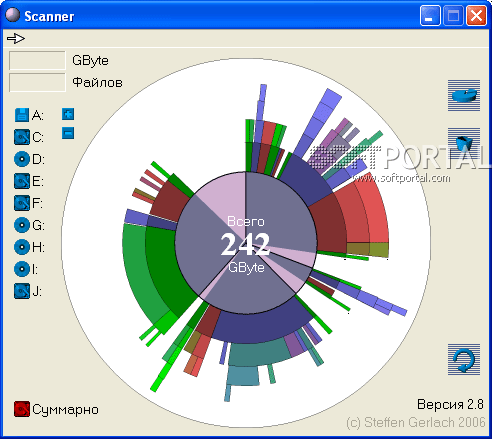Image resolution: width=492 pixels, height=439 pixels.
Task: Open the blue pie chart disk button
Action: (464, 95)
